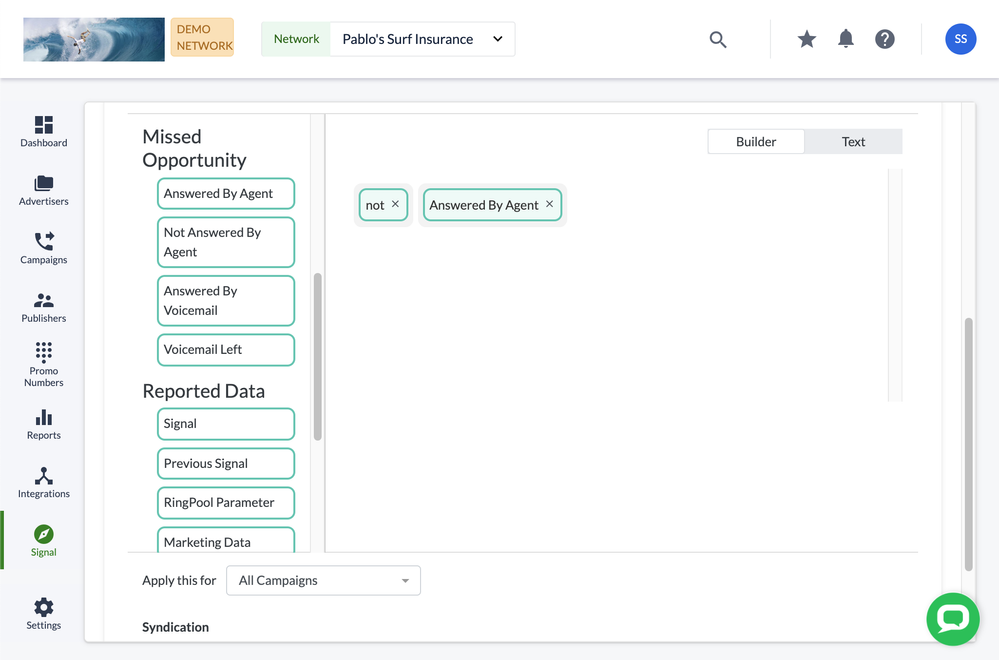Click the DEMO NETWORK badge

click(x=202, y=38)
